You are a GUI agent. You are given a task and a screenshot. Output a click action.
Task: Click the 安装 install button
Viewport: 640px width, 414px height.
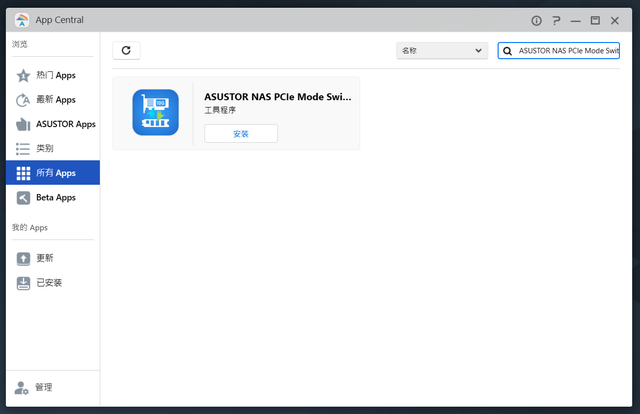click(241, 134)
